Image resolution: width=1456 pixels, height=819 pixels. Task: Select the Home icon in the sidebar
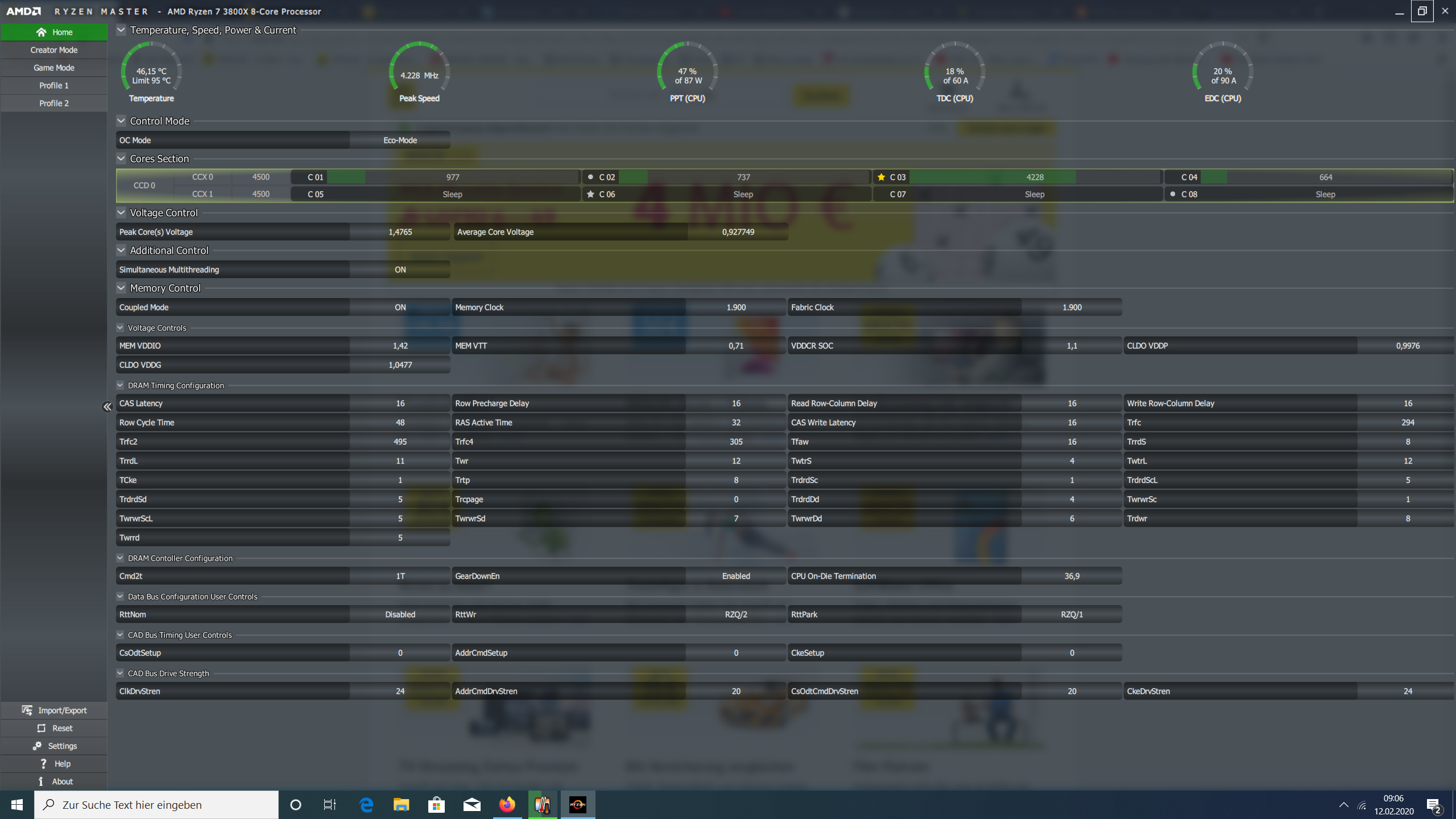pos(42,32)
